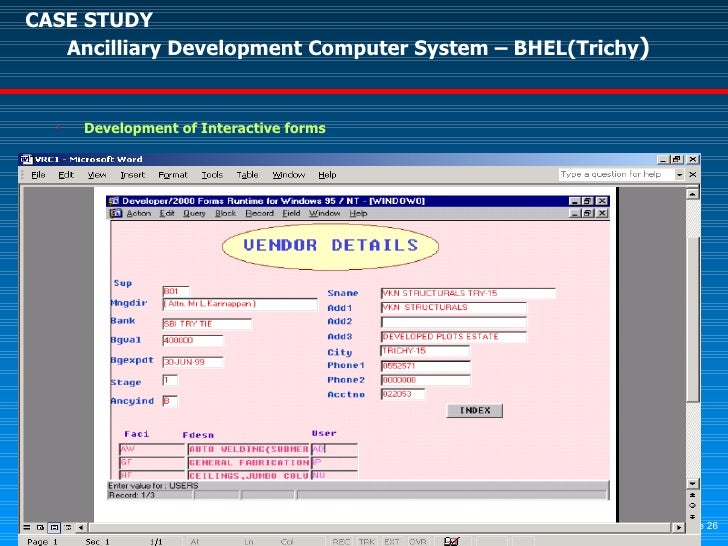Viewport: 728px width, 546px height.
Task: Click the Forms menu bar window icon
Action: (116, 213)
